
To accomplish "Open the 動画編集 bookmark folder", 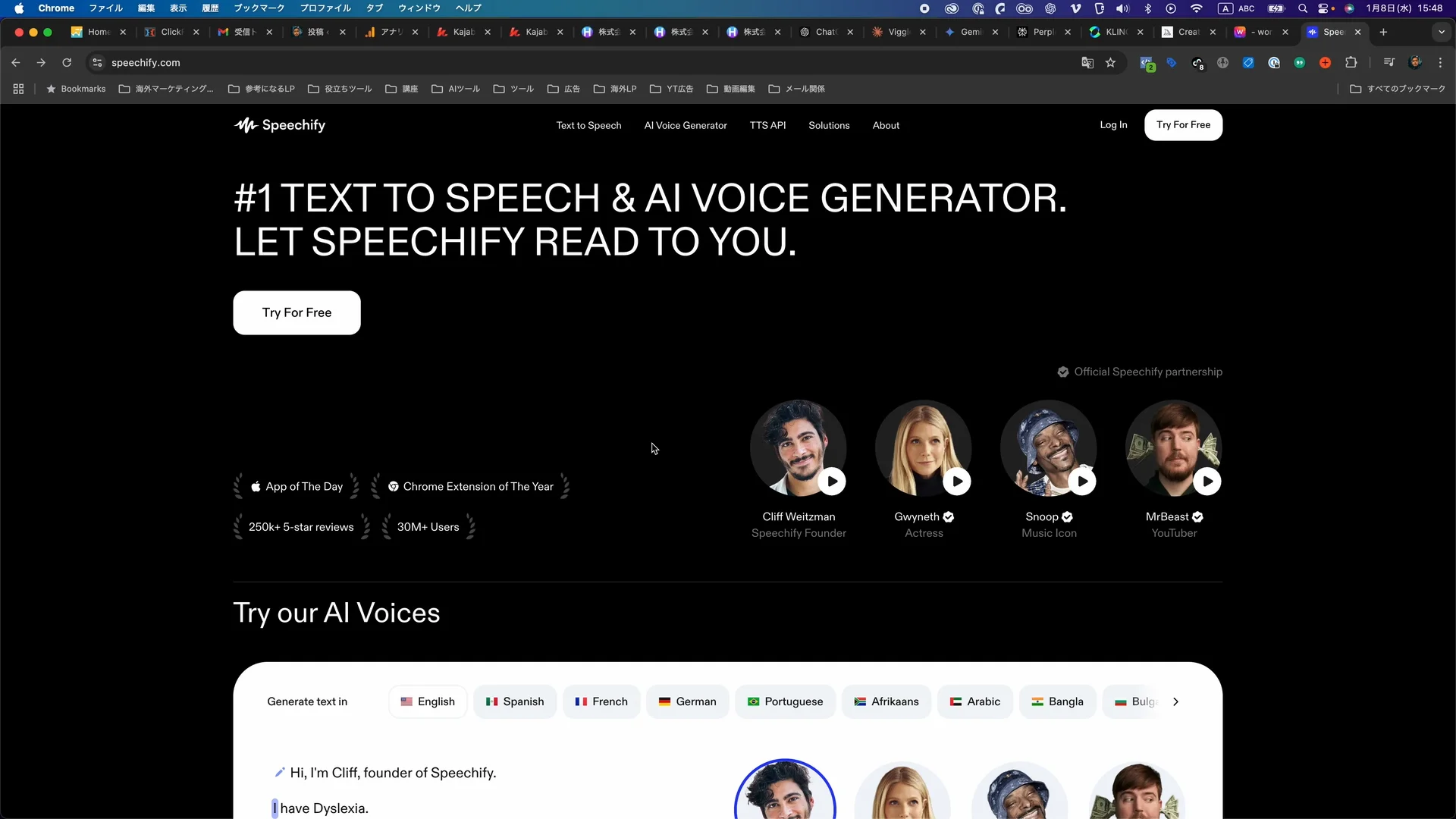I will coord(731,89).
